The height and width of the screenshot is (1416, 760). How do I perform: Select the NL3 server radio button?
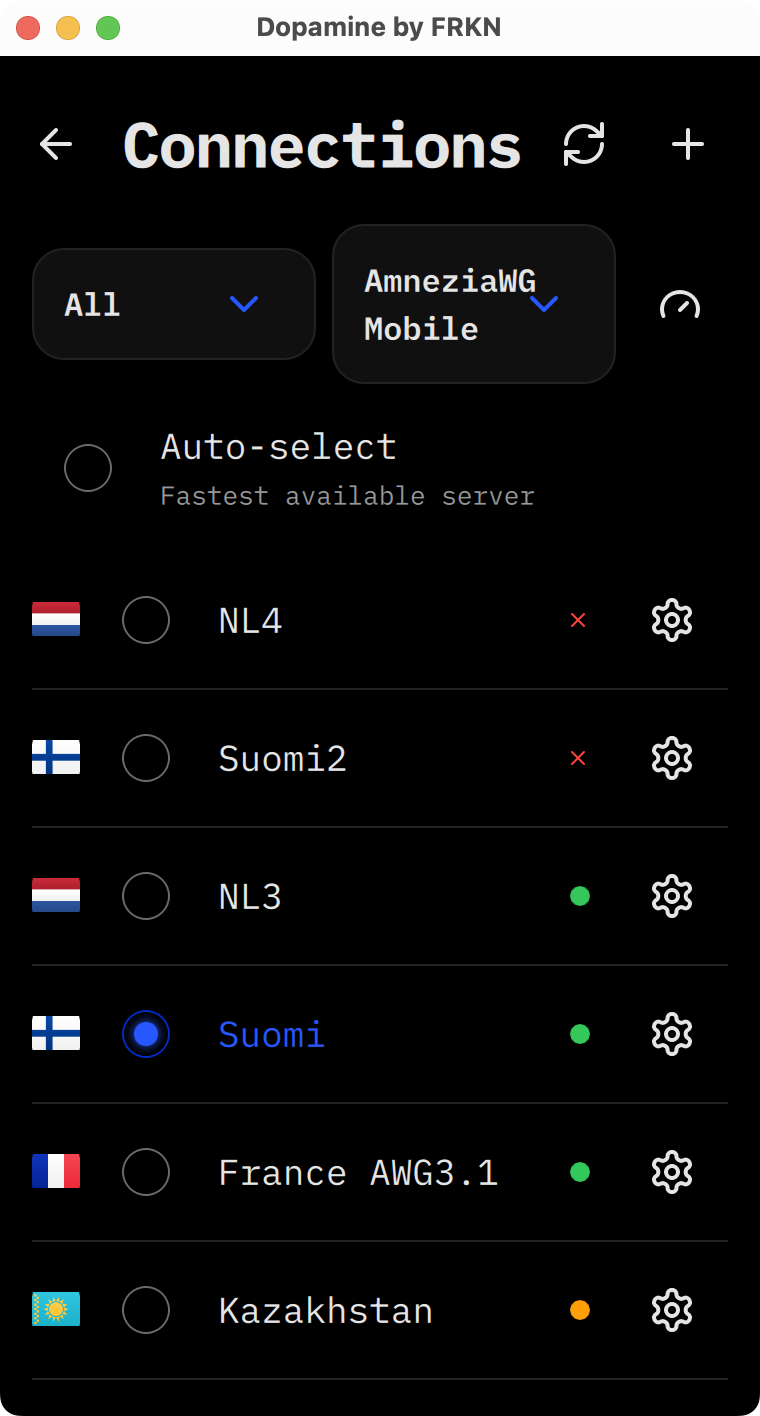(146, 896)
